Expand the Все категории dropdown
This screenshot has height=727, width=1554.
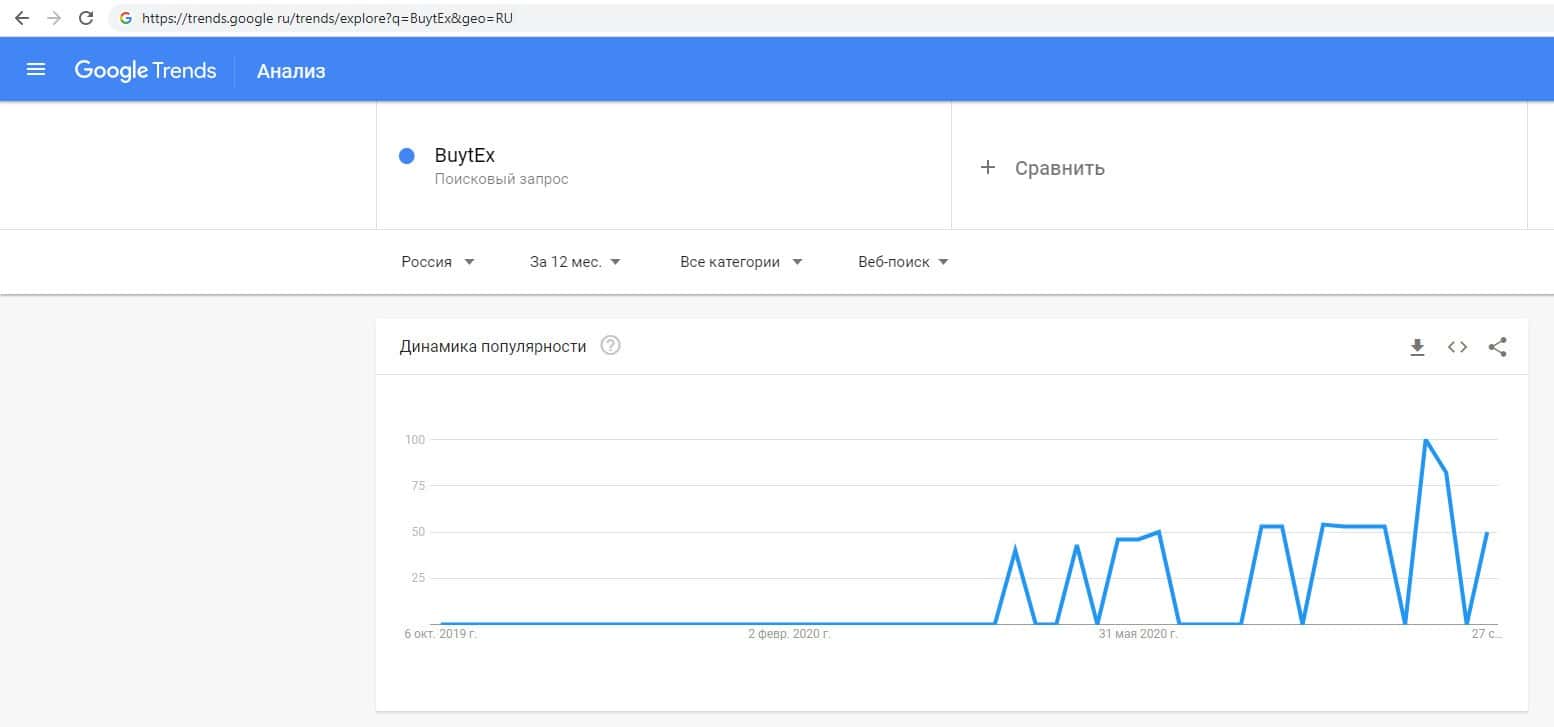(741, 262)
